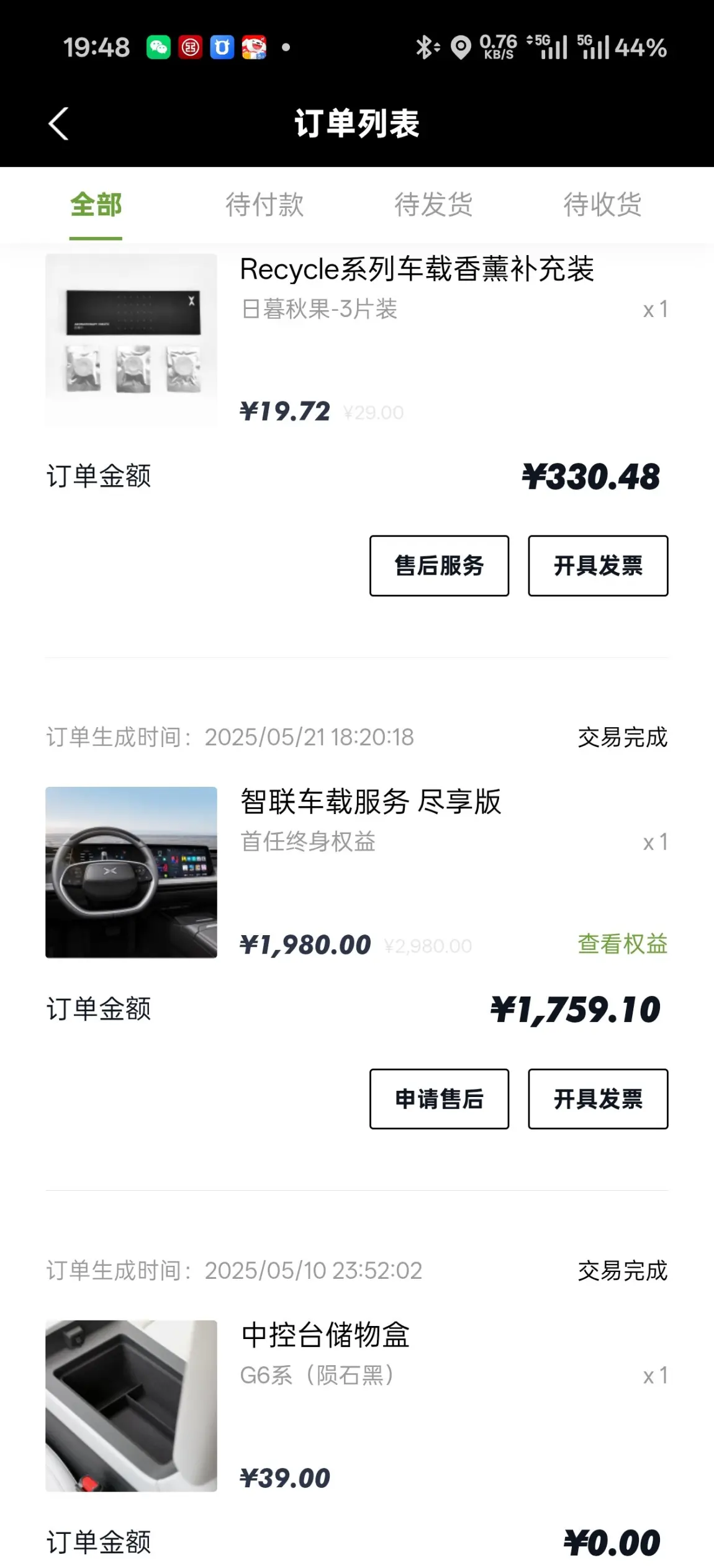Screen dimensions: 714x1568
Task: Tap 售后服务 for the ¥330.48 order
Action: (x=439, y=566)
